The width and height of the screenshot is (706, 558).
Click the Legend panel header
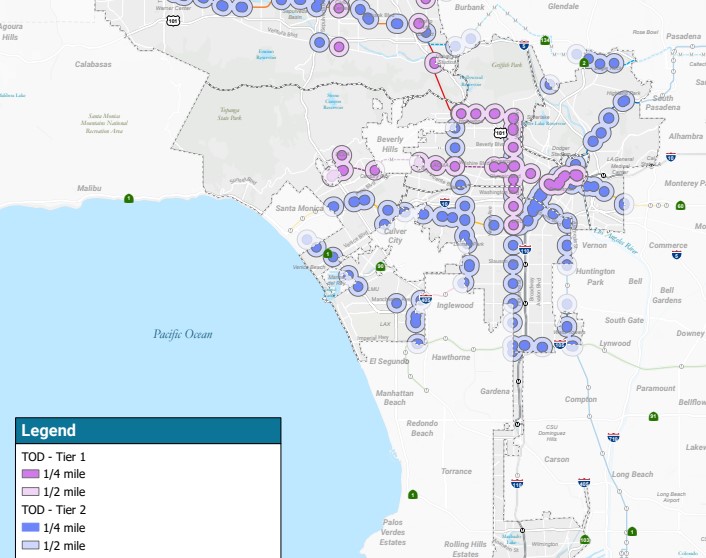(148, 431)
